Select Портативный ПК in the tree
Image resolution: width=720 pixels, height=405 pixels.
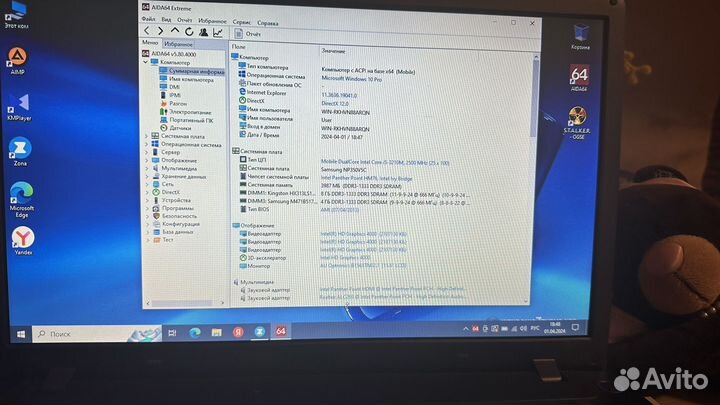[x=186, y=120]
